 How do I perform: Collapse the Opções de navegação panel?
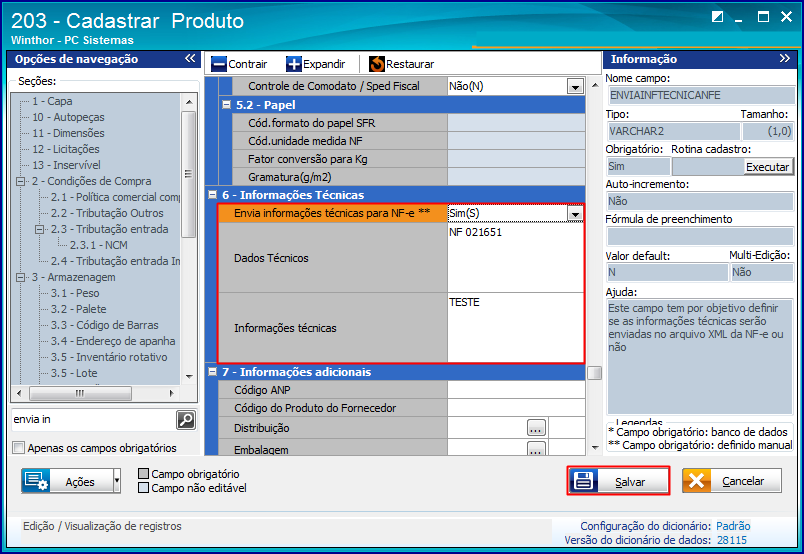click(x=190, y=58)
